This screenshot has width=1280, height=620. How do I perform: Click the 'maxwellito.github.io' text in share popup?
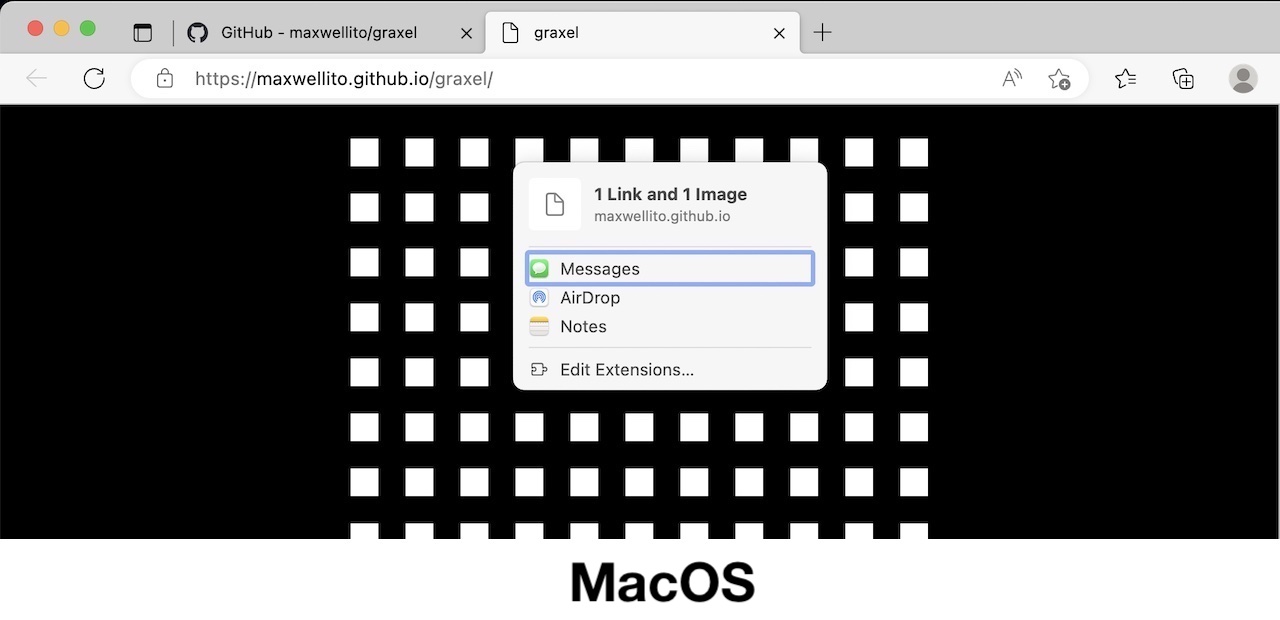[x=662, y=216]
